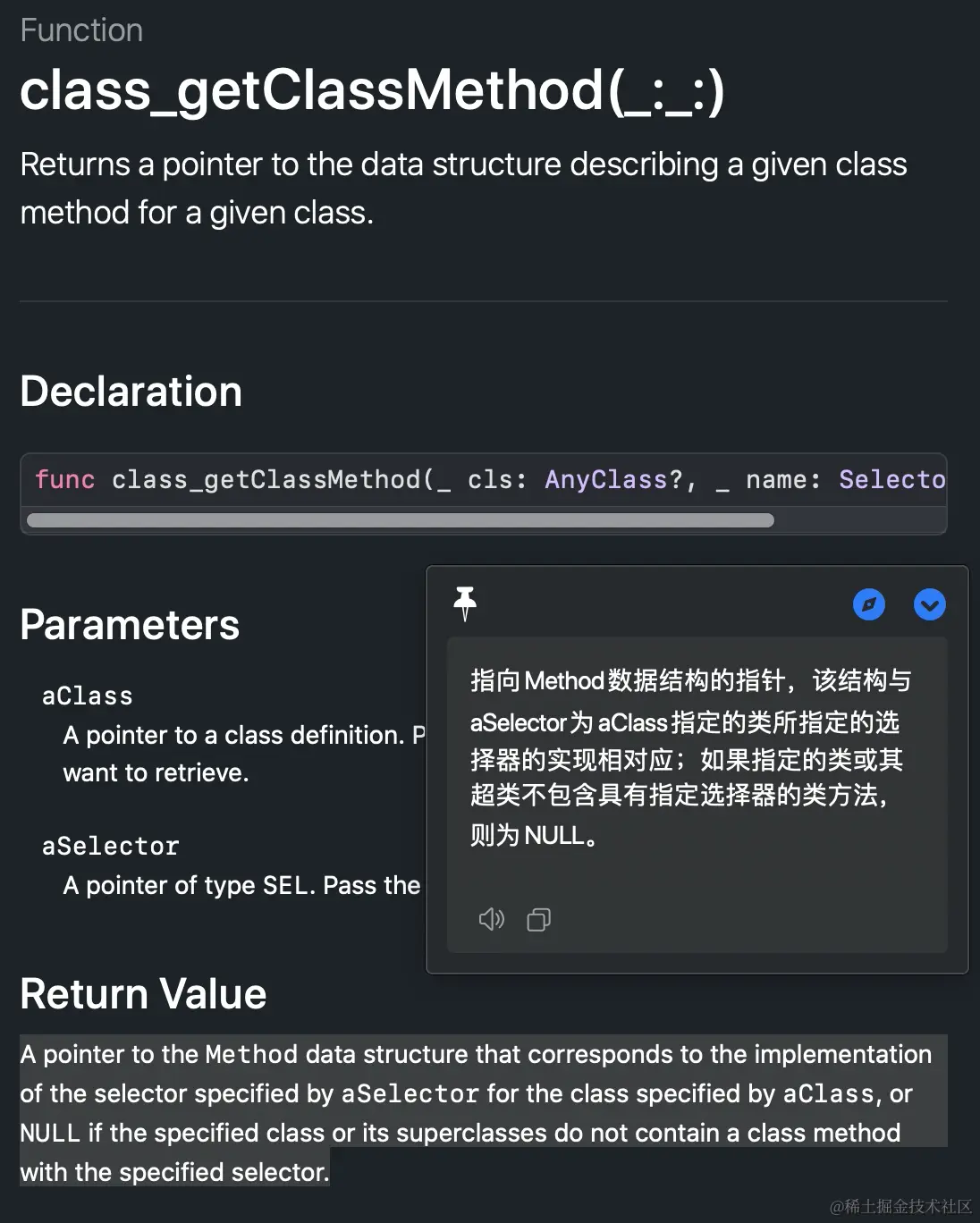
Task: Click the summary sentence starting 'Returns a pointer'
Action: pyautogui.click(x=463, y=189)
